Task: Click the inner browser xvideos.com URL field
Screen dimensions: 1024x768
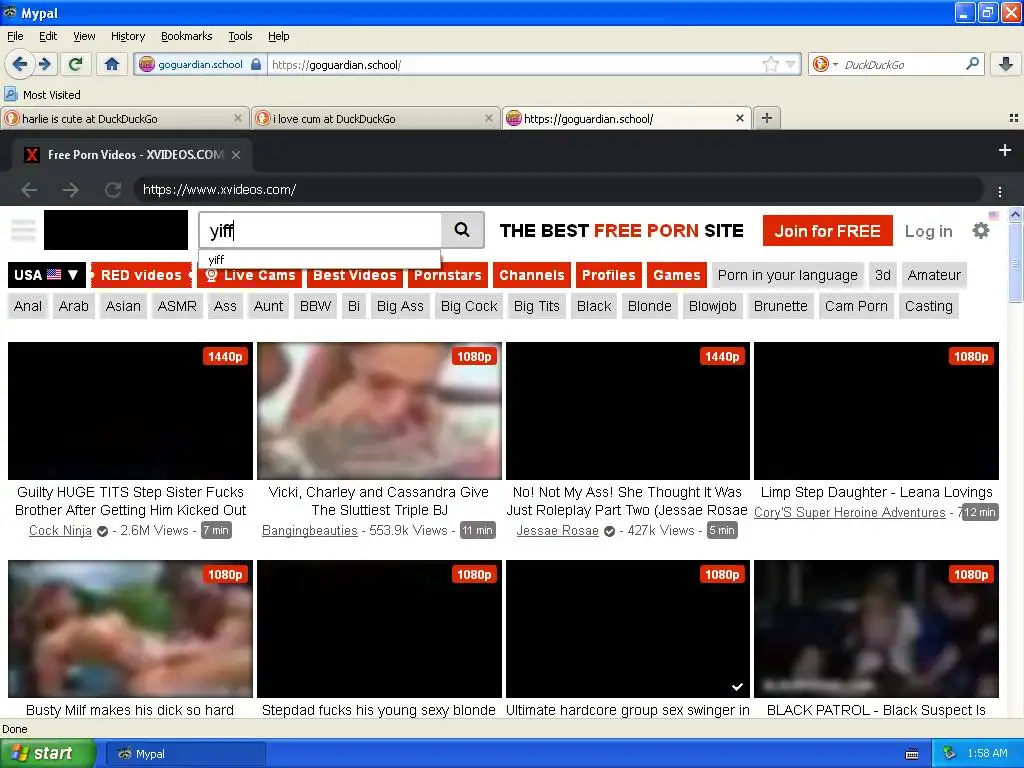Action: [x=558, y=190]
